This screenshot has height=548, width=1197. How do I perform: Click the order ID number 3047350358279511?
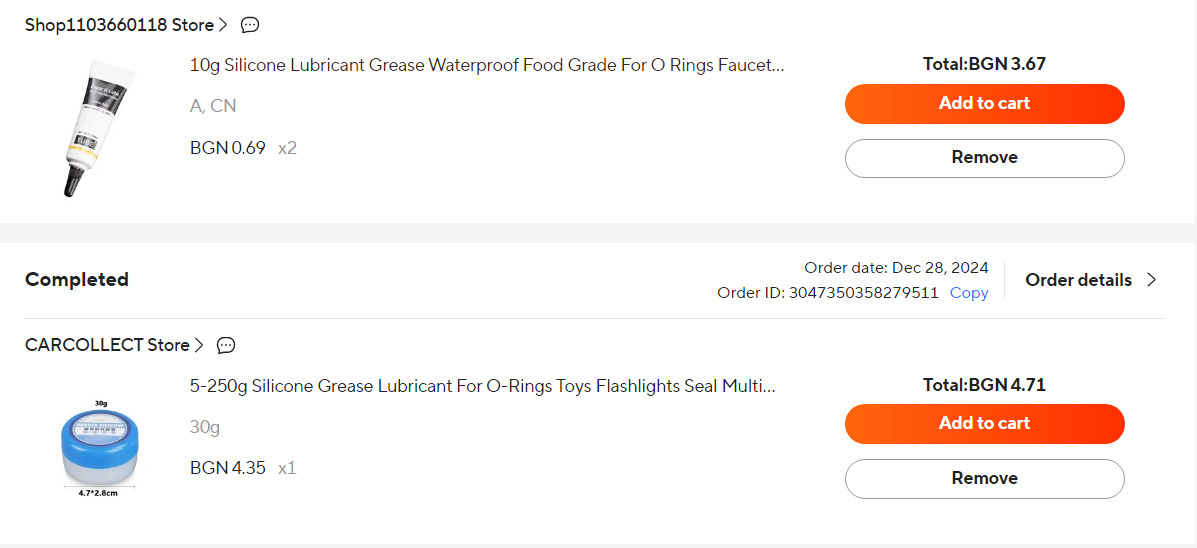point(864,293)
